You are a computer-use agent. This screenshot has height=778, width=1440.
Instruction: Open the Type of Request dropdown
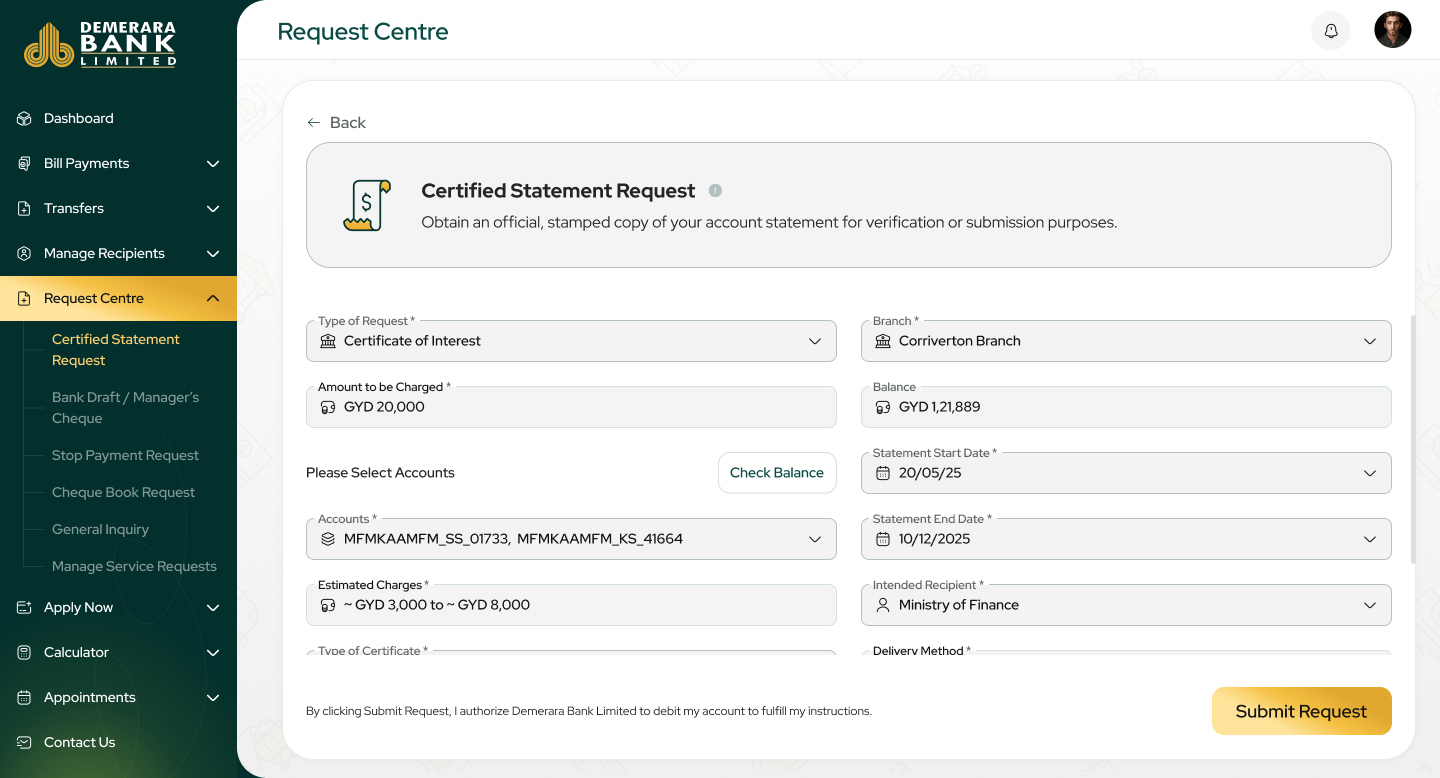coord(571,341)
